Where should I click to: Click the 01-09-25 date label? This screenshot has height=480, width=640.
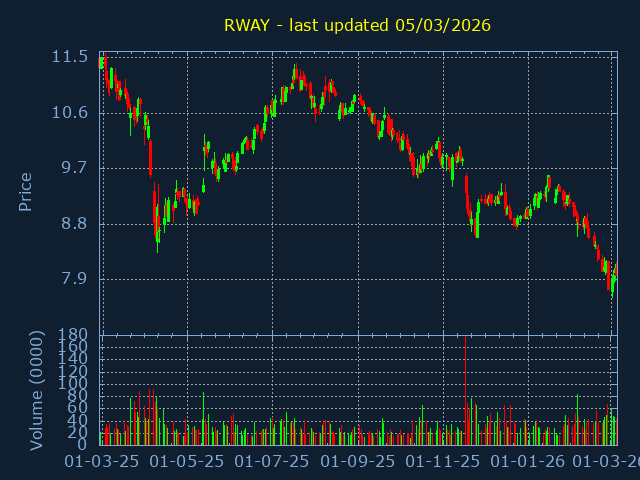[358, 462]
